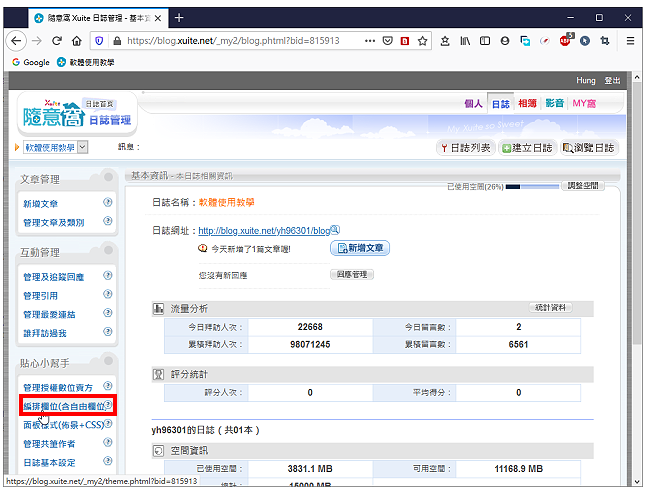Switch to the 相簿 tab
The image size is (652, 495).
[x=527, y=103]
